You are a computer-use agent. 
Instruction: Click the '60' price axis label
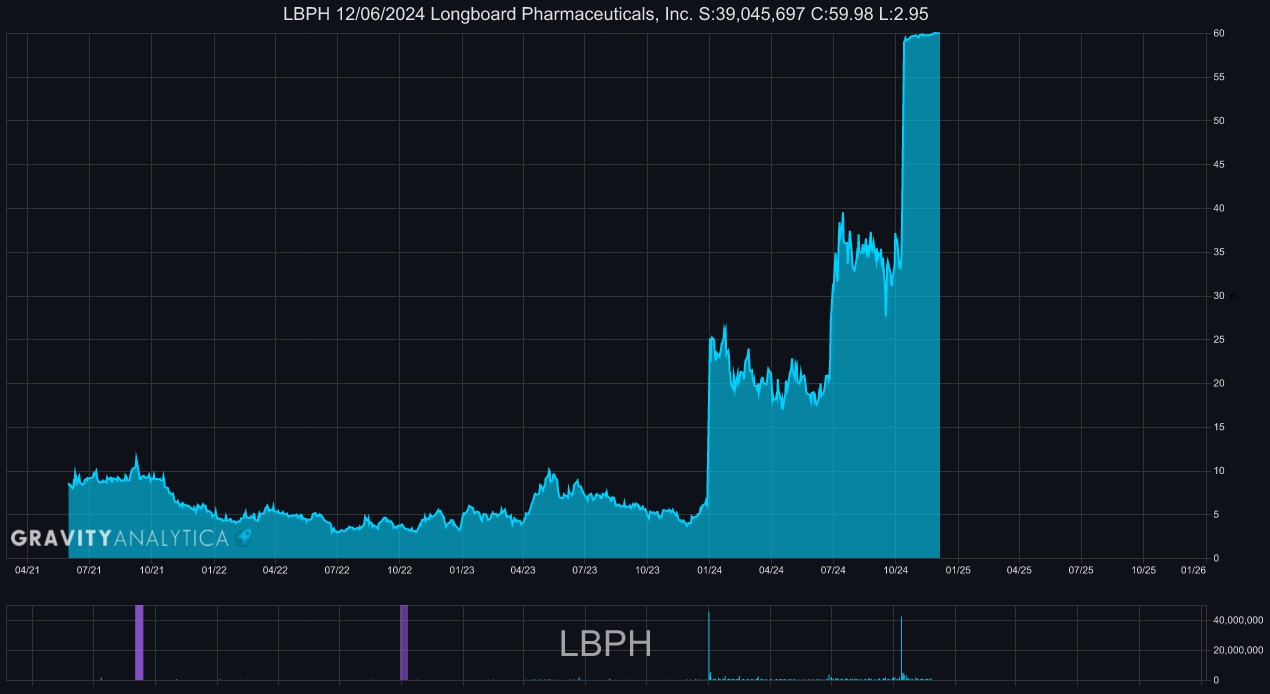click(1219, 33)
